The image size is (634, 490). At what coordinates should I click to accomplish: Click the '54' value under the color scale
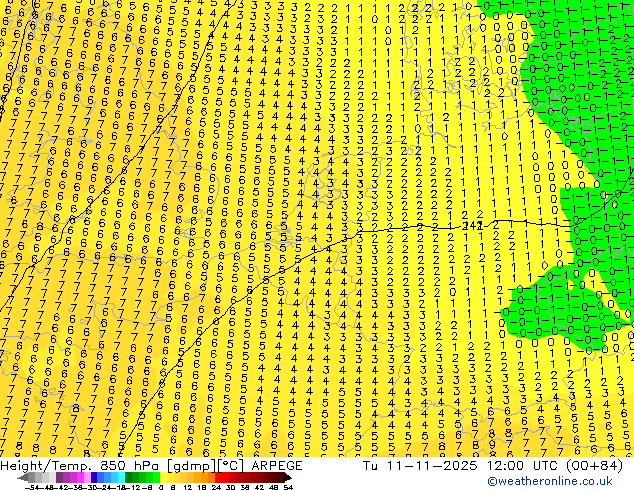point(288,487)
